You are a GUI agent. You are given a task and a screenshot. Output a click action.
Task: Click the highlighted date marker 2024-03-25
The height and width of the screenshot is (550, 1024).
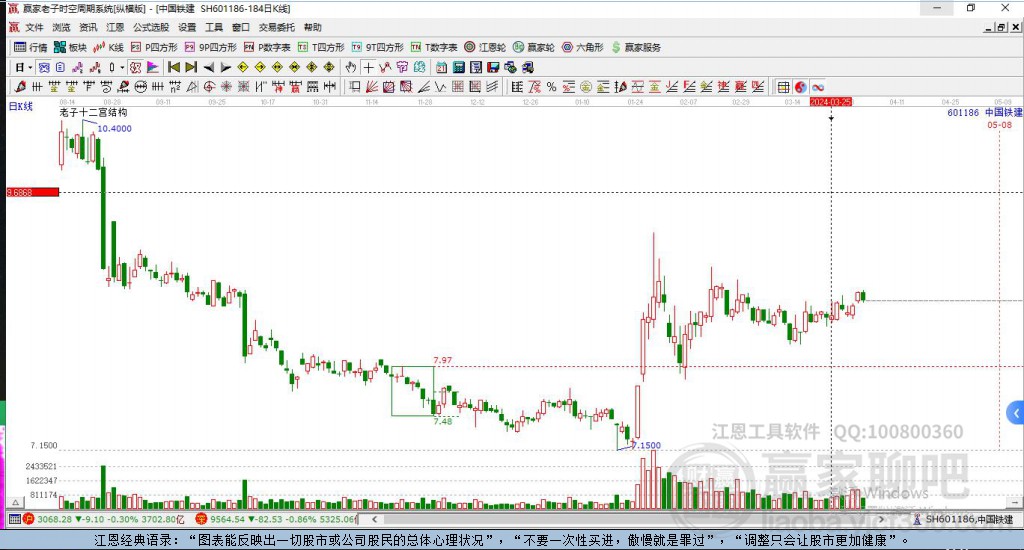tap(831, 102)
